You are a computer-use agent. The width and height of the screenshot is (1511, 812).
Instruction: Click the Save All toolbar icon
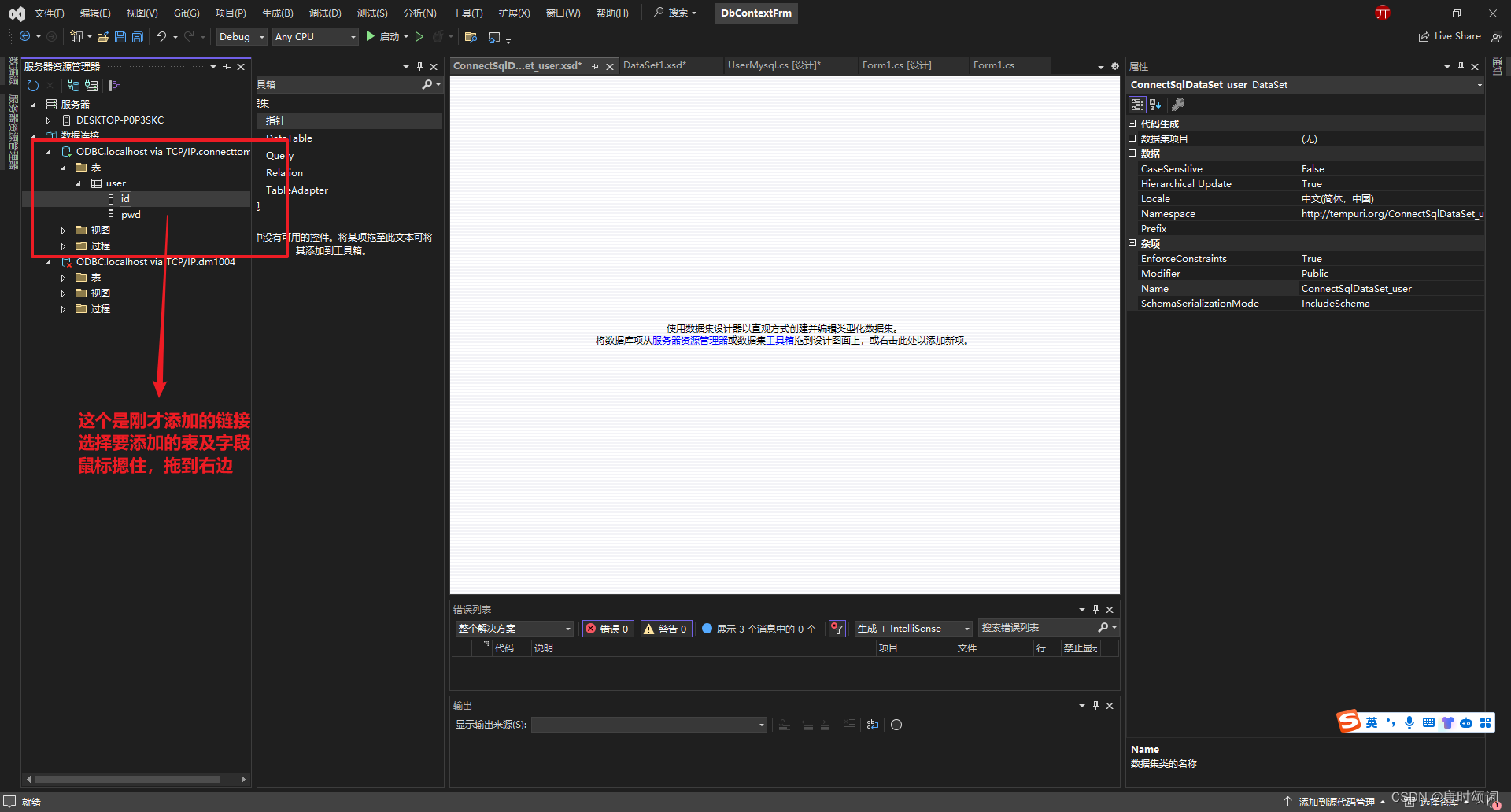tap(136, 36)
